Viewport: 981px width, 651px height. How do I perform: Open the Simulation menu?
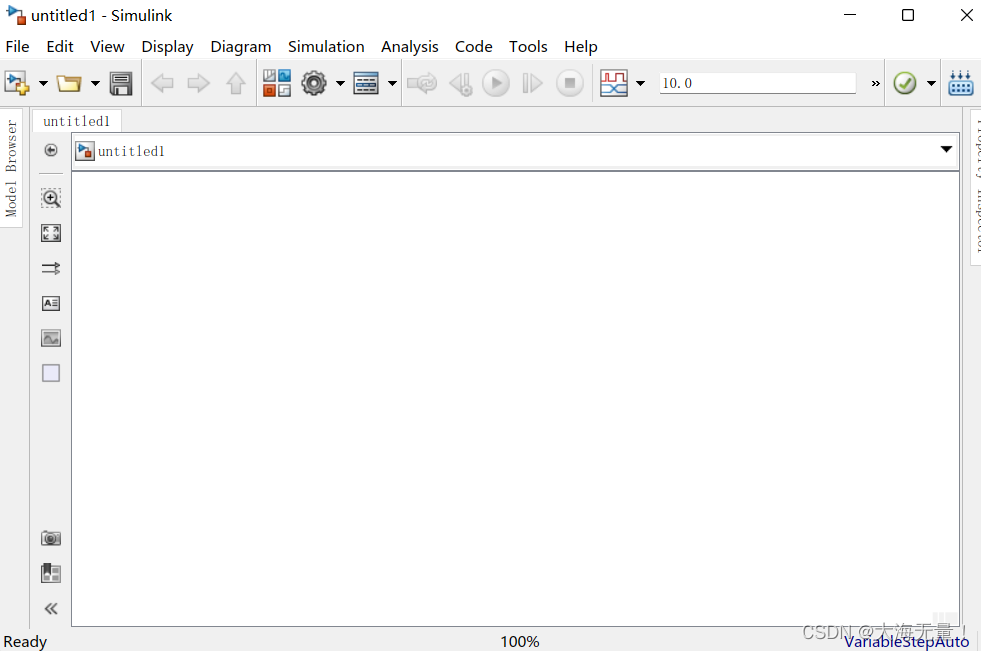pos(326,47)
